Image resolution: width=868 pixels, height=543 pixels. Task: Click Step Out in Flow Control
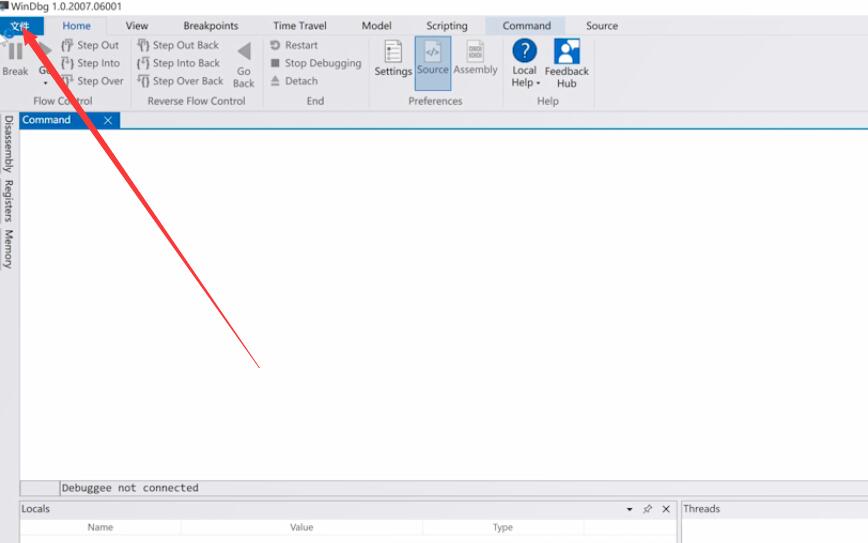(90, 45)
